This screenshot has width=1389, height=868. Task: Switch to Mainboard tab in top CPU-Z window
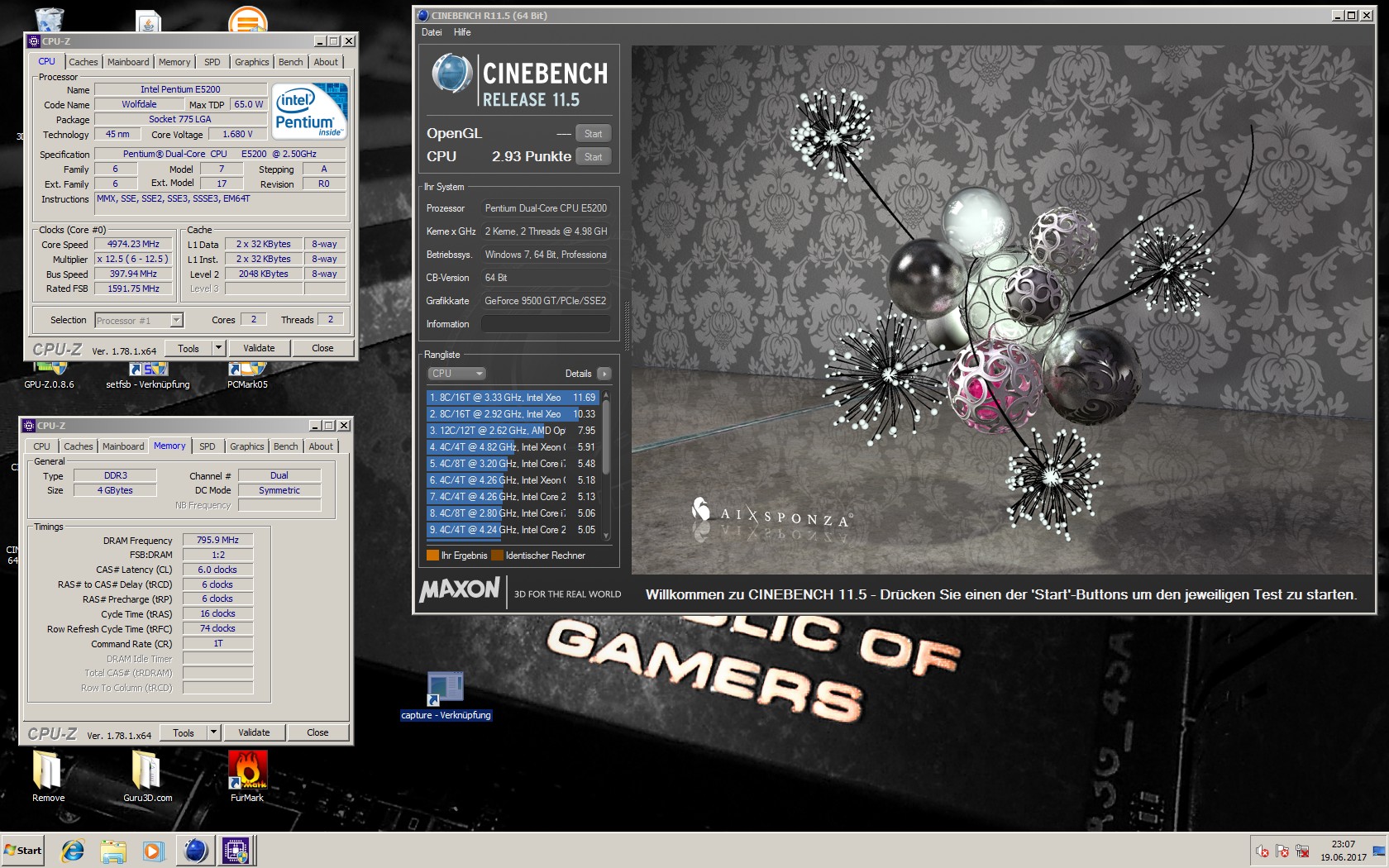(x=128, y=62)
